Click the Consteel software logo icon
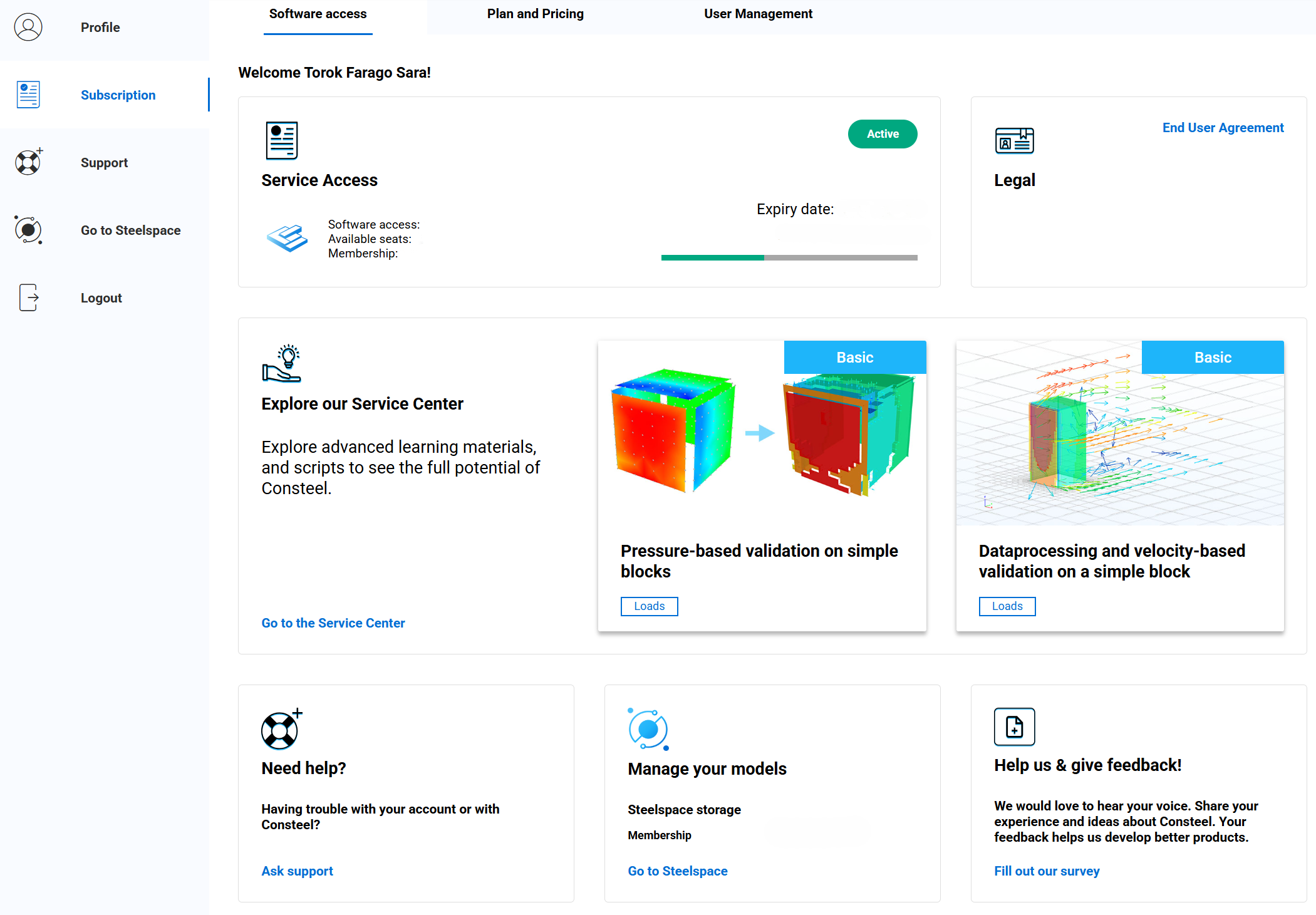 (x=288, y=239)
